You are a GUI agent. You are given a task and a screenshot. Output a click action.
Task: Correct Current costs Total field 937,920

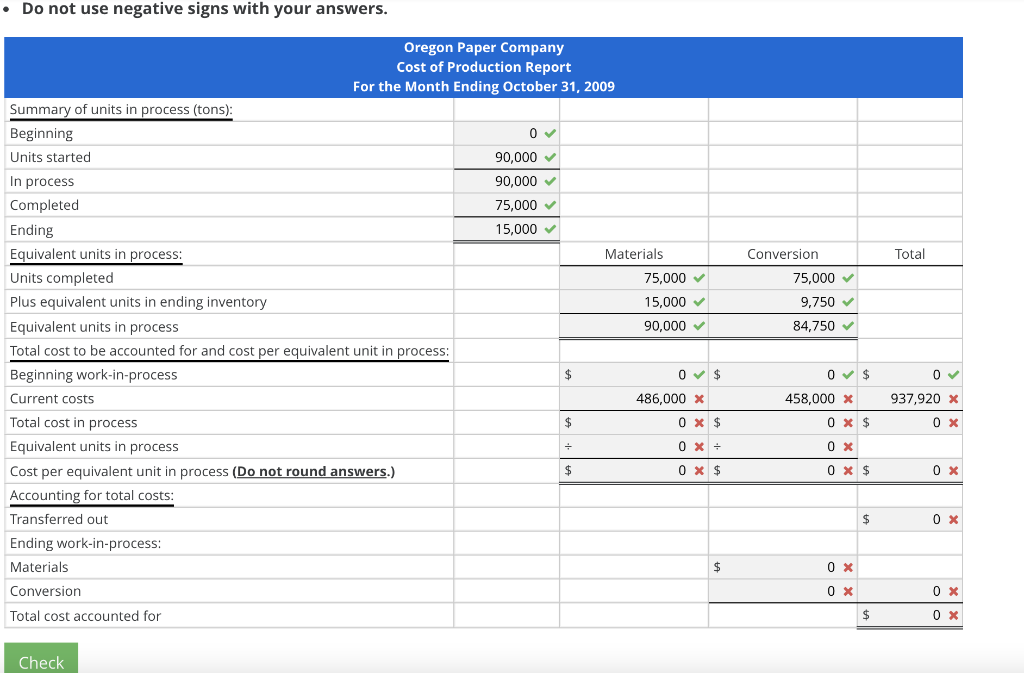[x=910, y=398]
